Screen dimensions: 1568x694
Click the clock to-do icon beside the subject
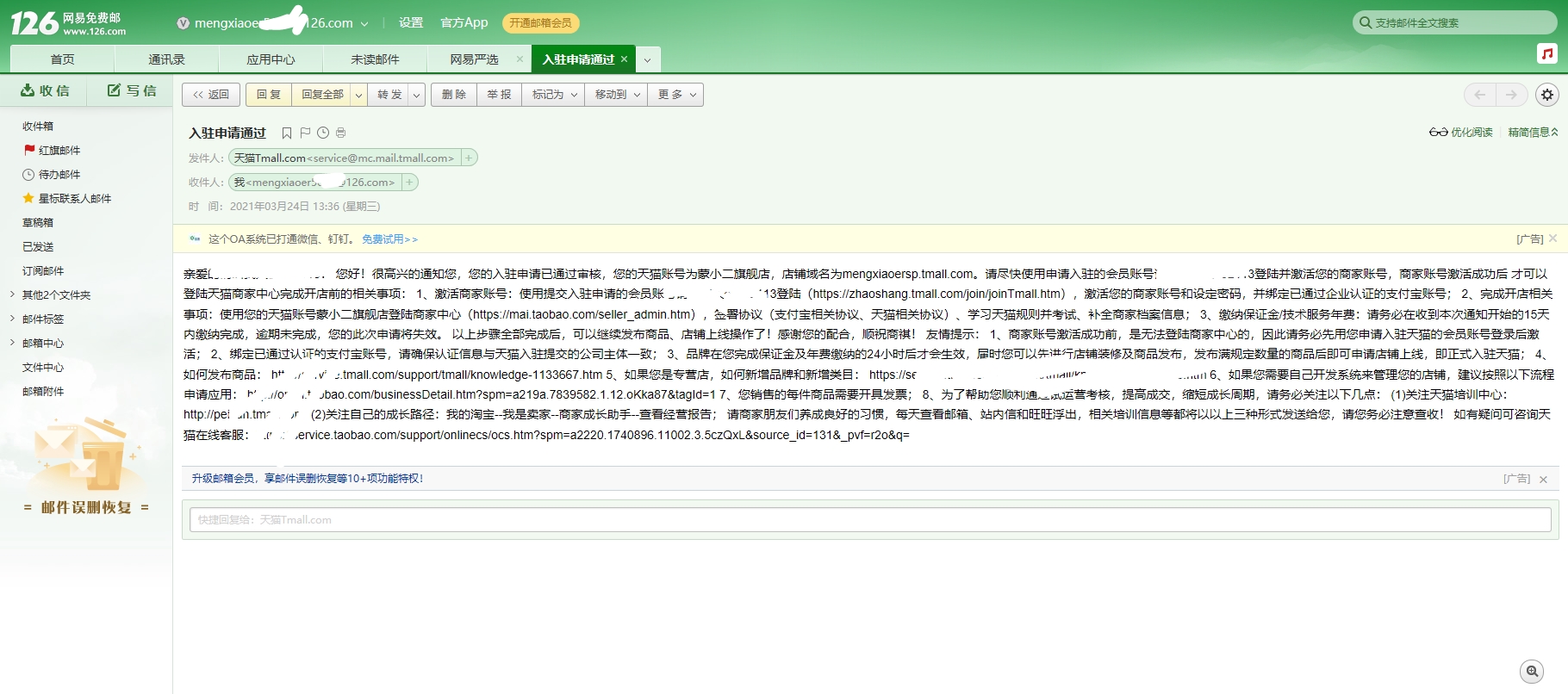point(323,133)
